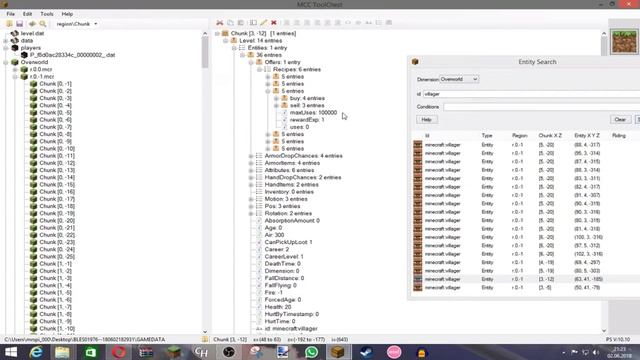The height and width of the screenshot is (360, 640).
Task: Select Health: 20 tag
Action: point(278,307)
